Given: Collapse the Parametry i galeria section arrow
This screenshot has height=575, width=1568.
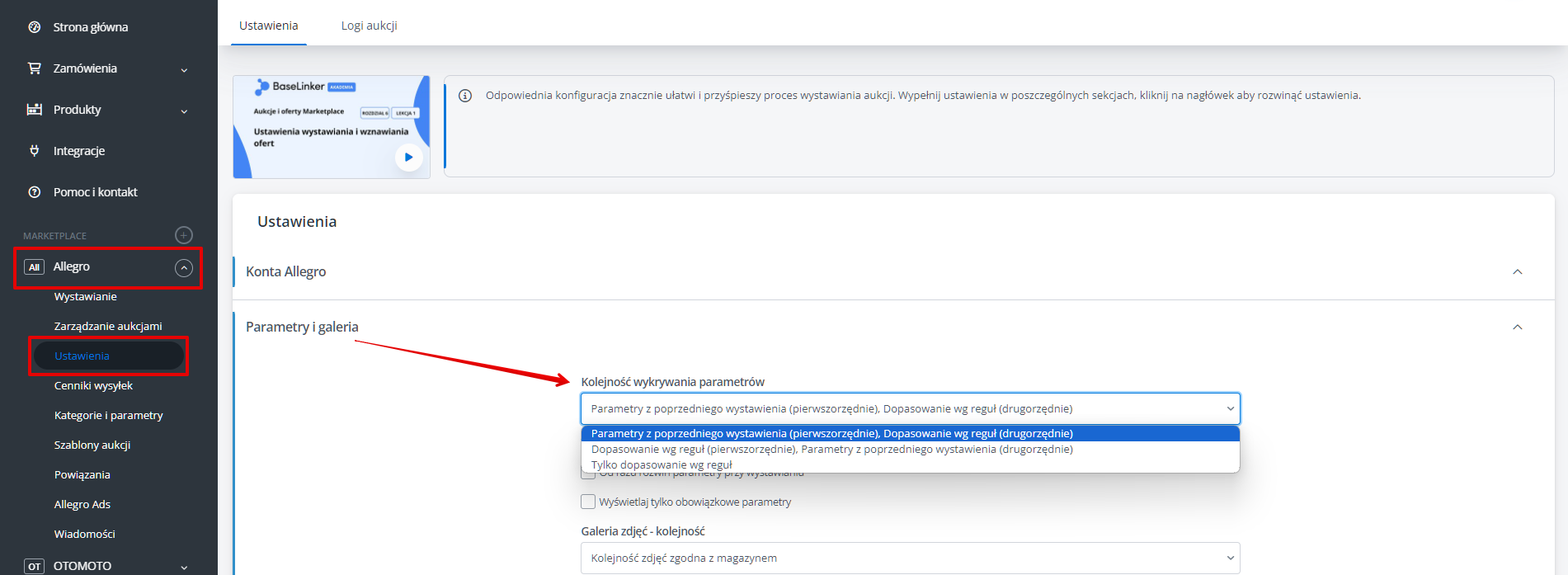Looking at the screenshot, I should [1517, 328].
